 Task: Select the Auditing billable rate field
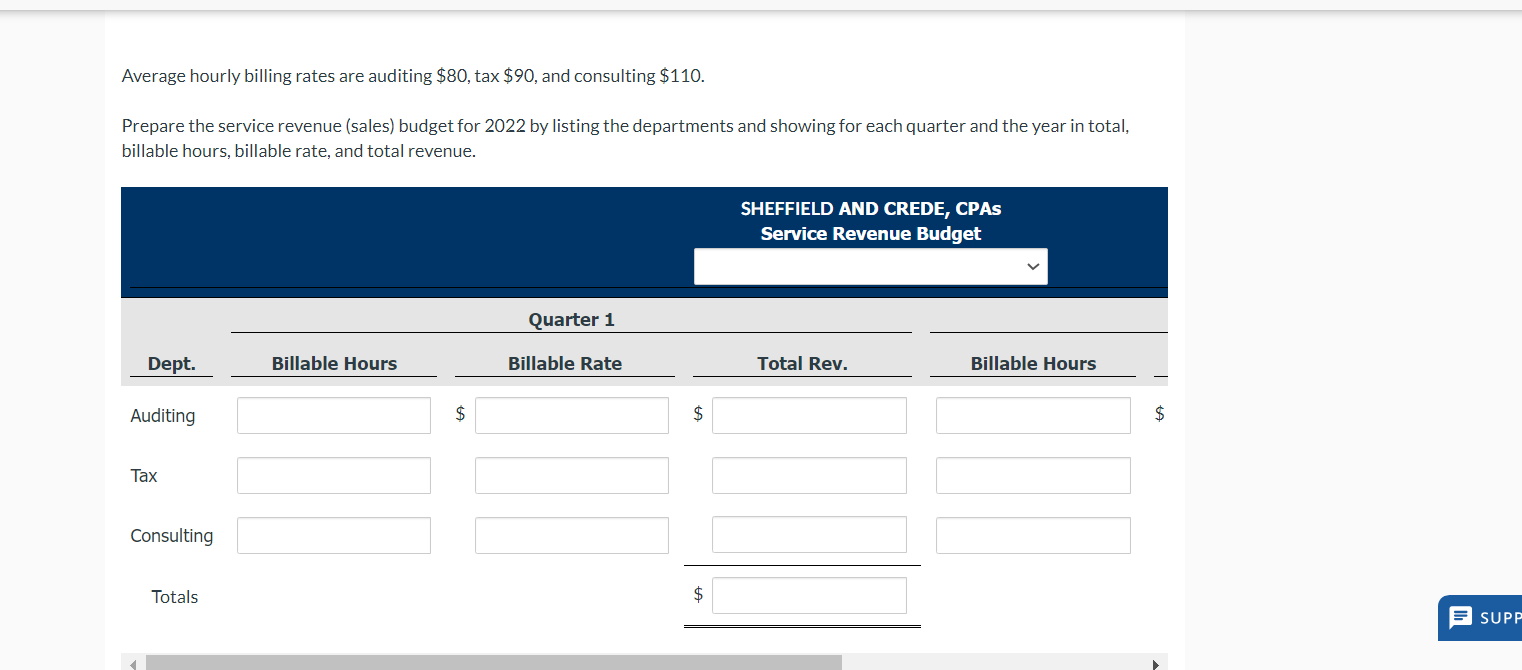[572, 415]
